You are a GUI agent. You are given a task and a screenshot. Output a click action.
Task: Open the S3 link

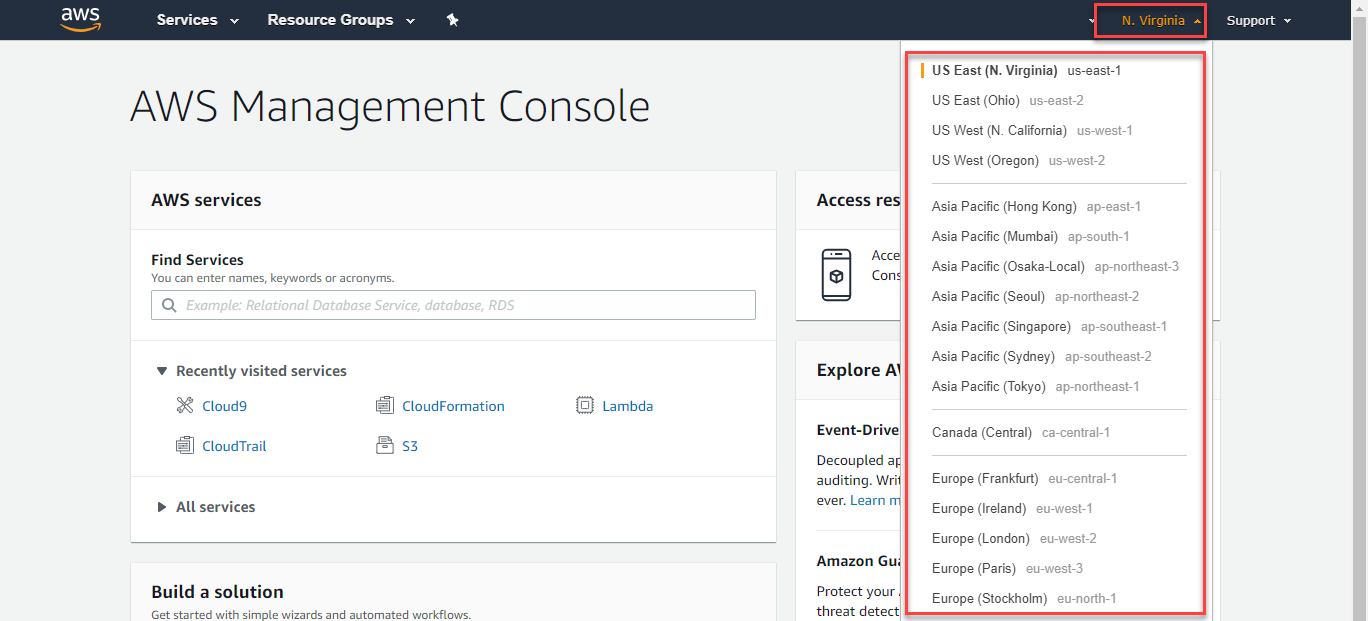[410, 446]
